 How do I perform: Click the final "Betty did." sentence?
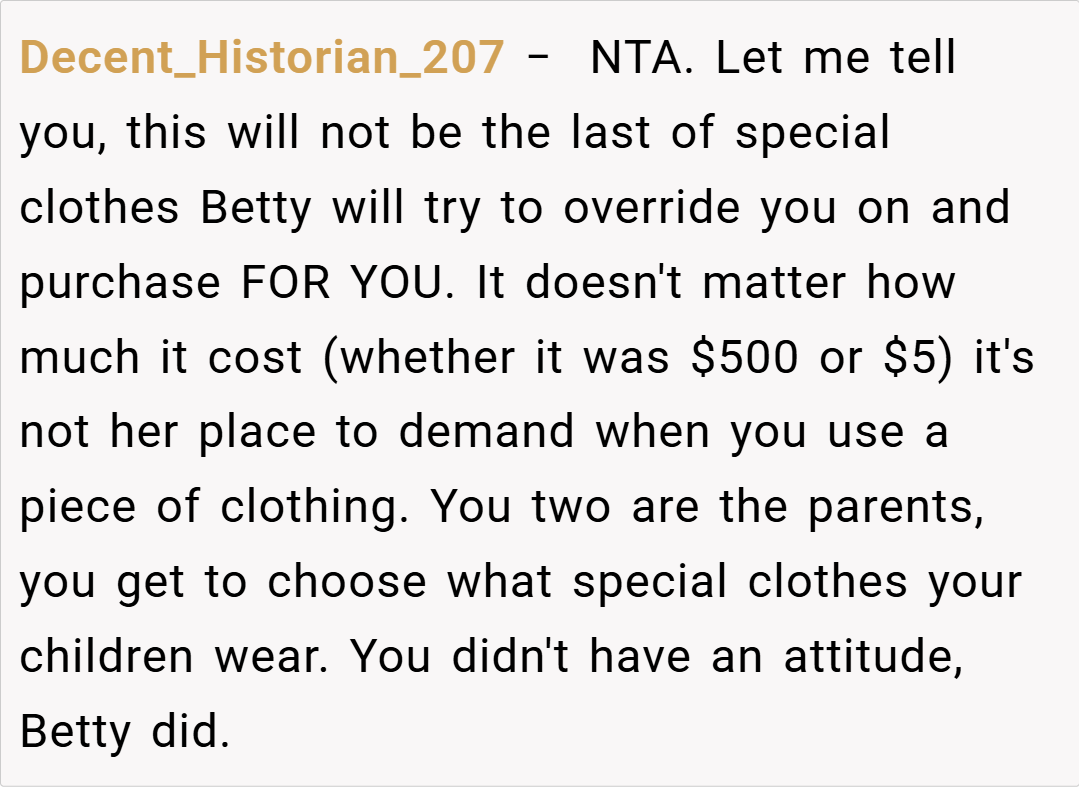coord(125,732)
